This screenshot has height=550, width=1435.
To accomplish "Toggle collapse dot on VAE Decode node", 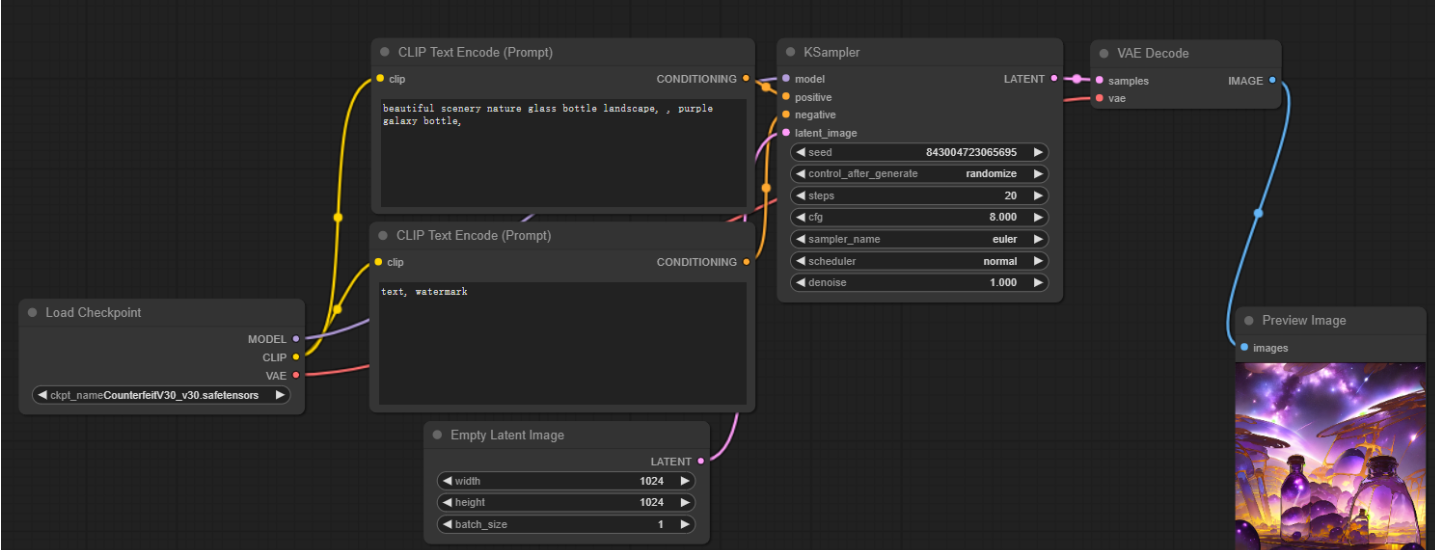I will point(1104,53).
